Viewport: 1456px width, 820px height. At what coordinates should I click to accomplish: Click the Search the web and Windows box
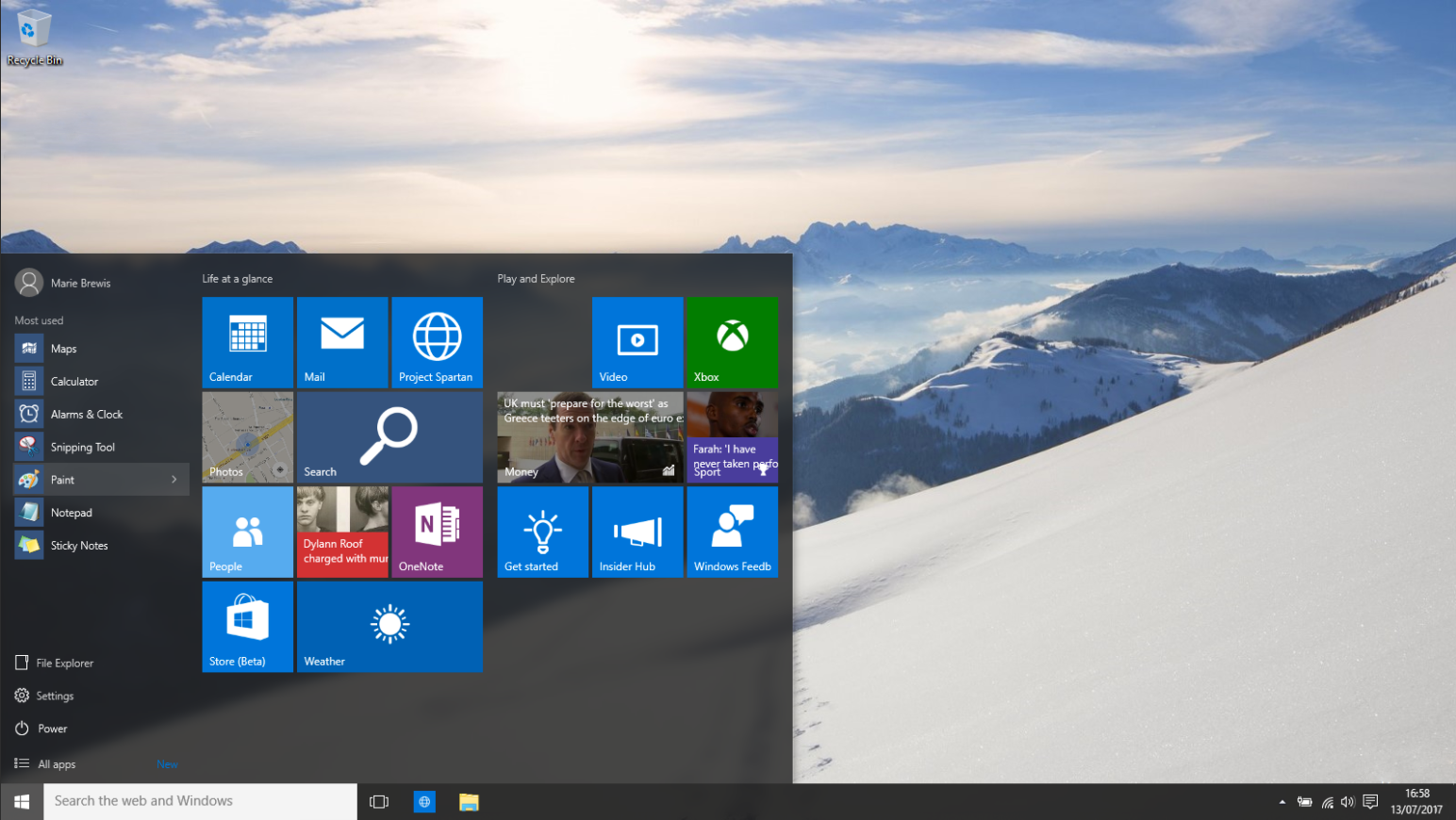point(200,801)
